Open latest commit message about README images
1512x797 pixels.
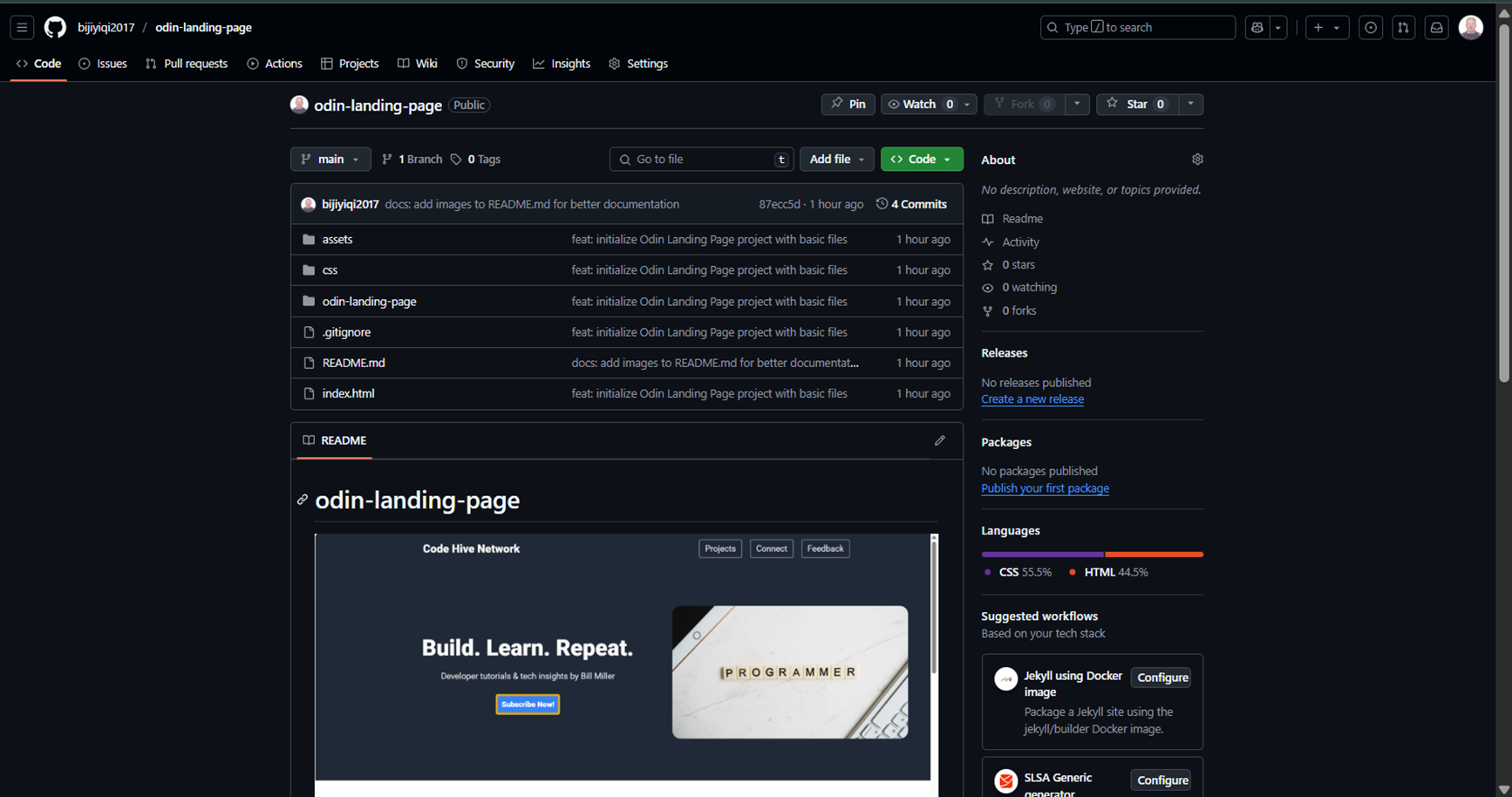532,204
